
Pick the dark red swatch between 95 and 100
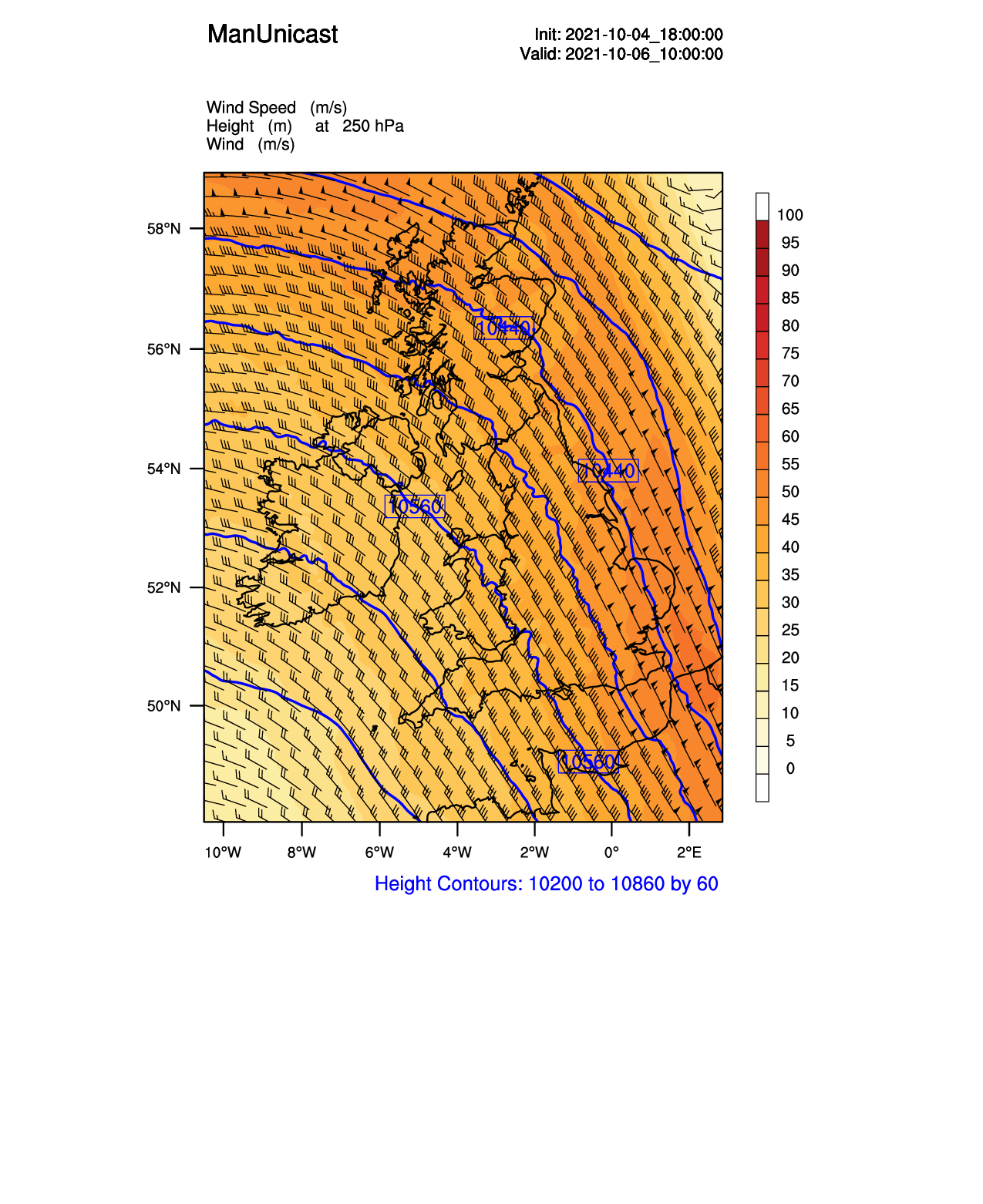click(x=762, y=234)
